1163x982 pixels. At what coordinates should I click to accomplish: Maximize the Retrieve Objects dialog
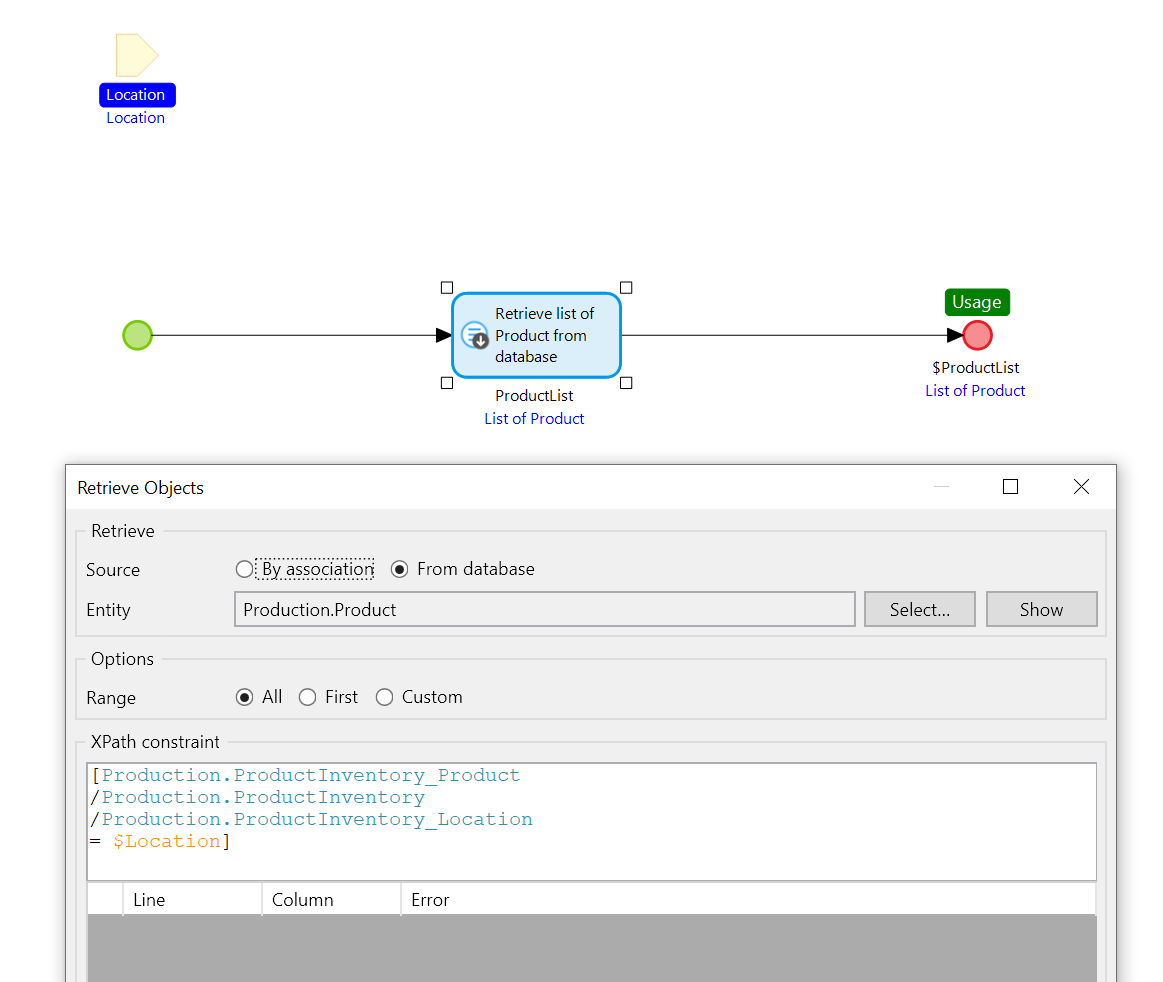pos(1010,487)
